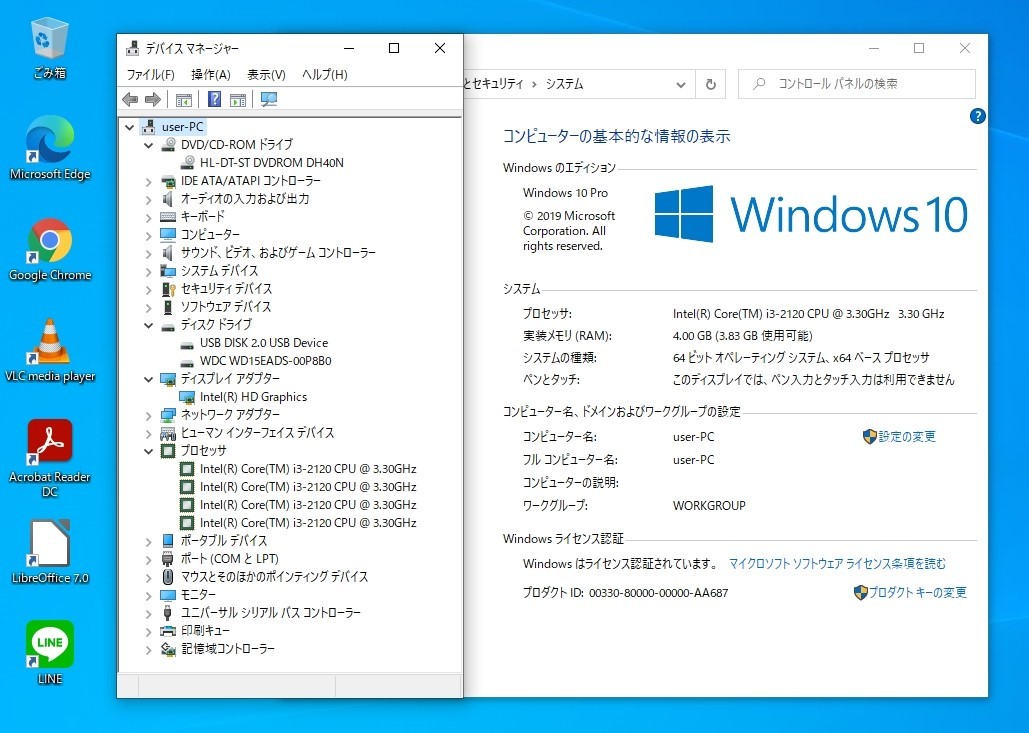
Task: Maximize the デバイス マネージャー window
Action: 394,48
